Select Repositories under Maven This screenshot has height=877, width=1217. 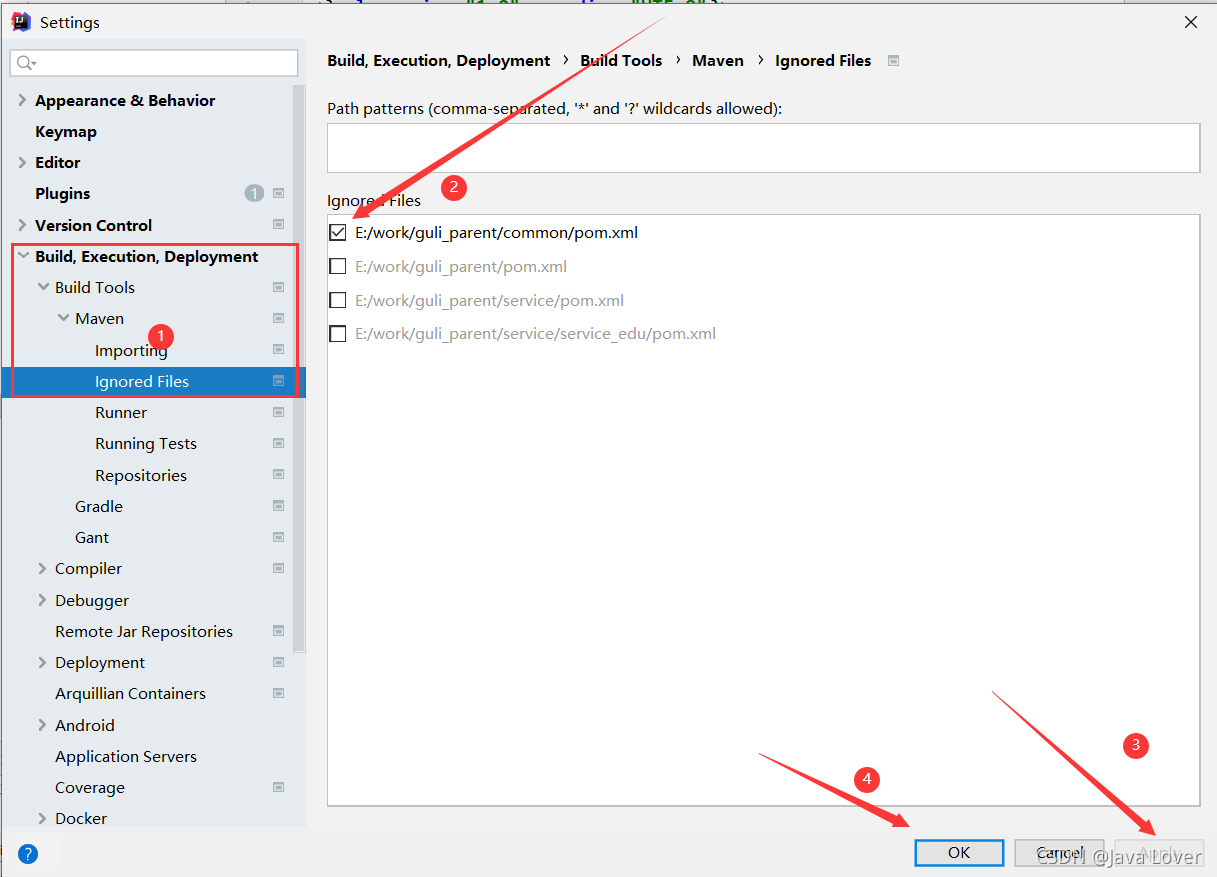(x=141, y=475)
